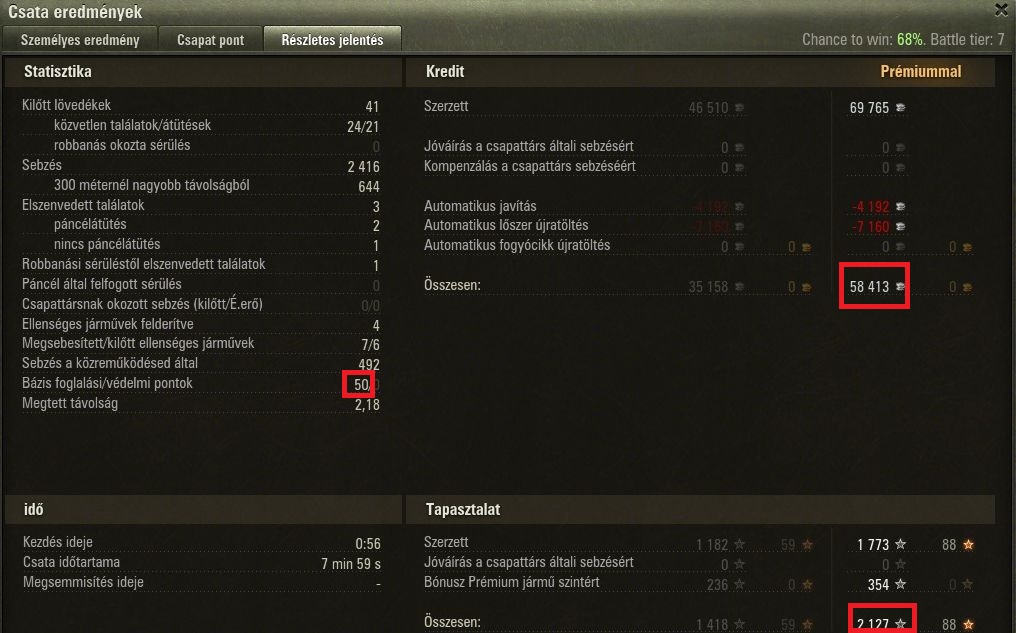The image size is (1016, 633).
Task: Click the gold icon in Automatikus fogyócikk premium row
Action: (x=967, y=247)
